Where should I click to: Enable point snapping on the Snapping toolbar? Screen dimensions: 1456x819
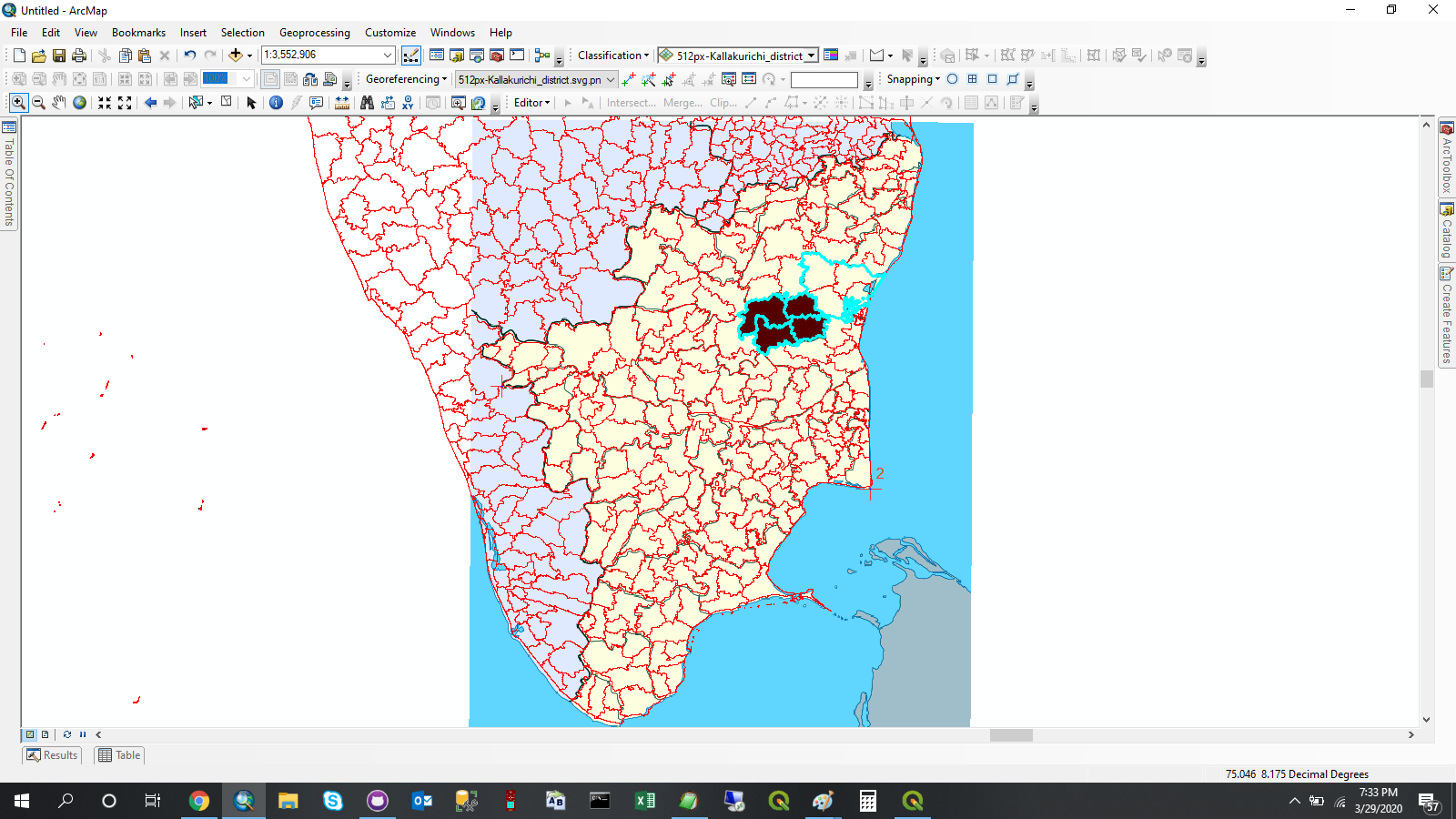[x=952, y=80]
